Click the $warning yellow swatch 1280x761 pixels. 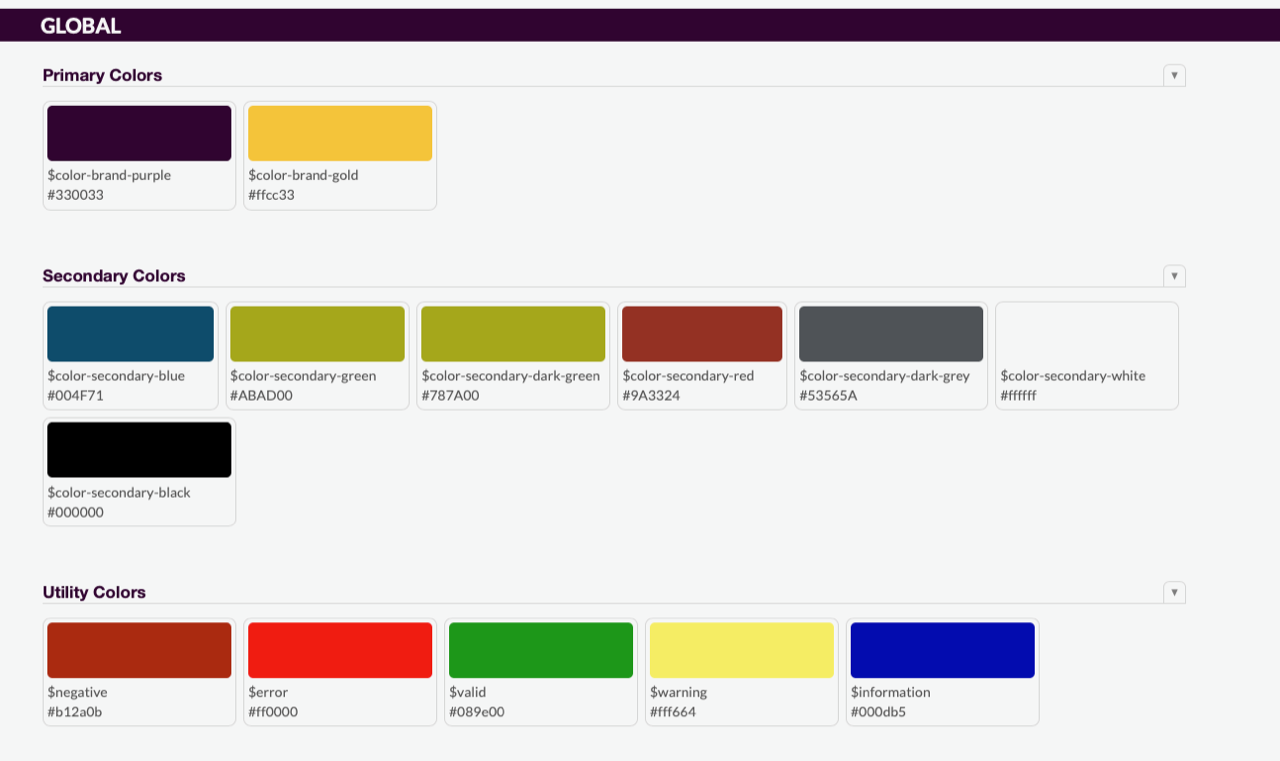[x=742, y=650]
